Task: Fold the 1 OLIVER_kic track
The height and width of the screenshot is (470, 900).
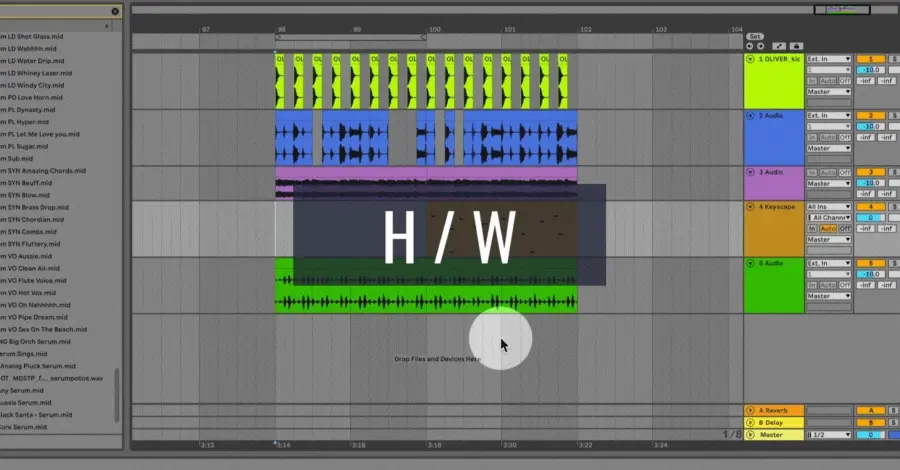Action: pyautogui.click(x=750, y=59)
